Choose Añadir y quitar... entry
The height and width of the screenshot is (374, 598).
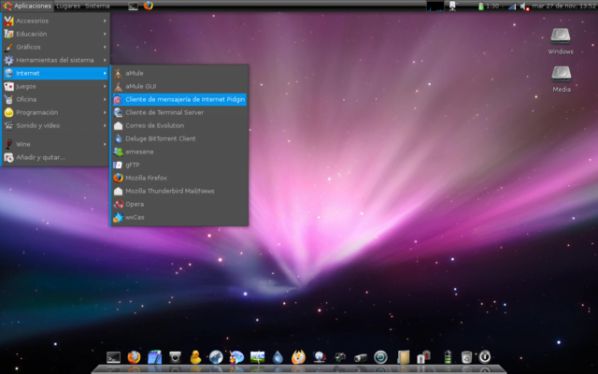(56, 157)
